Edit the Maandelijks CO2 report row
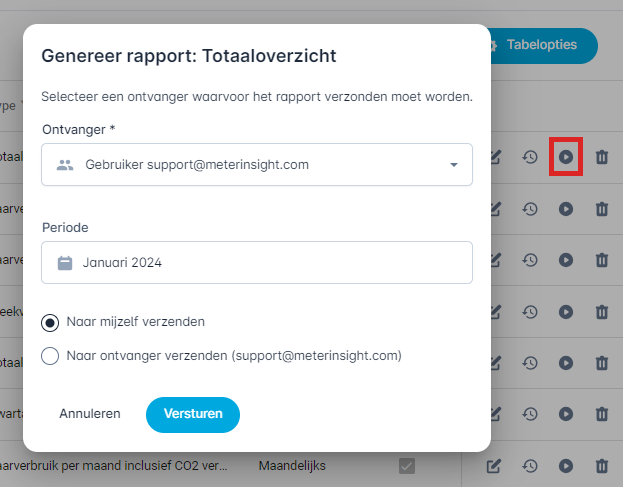This screenshot has height=487, width=623. pos(494,466)
